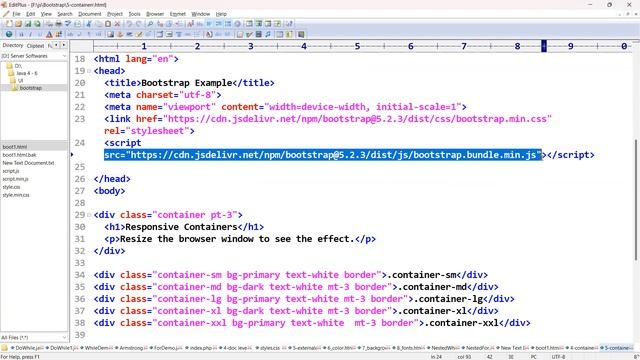640x360 pixels.
Task: Select the Java 4 - 6 folder
Action: point(27,73)
